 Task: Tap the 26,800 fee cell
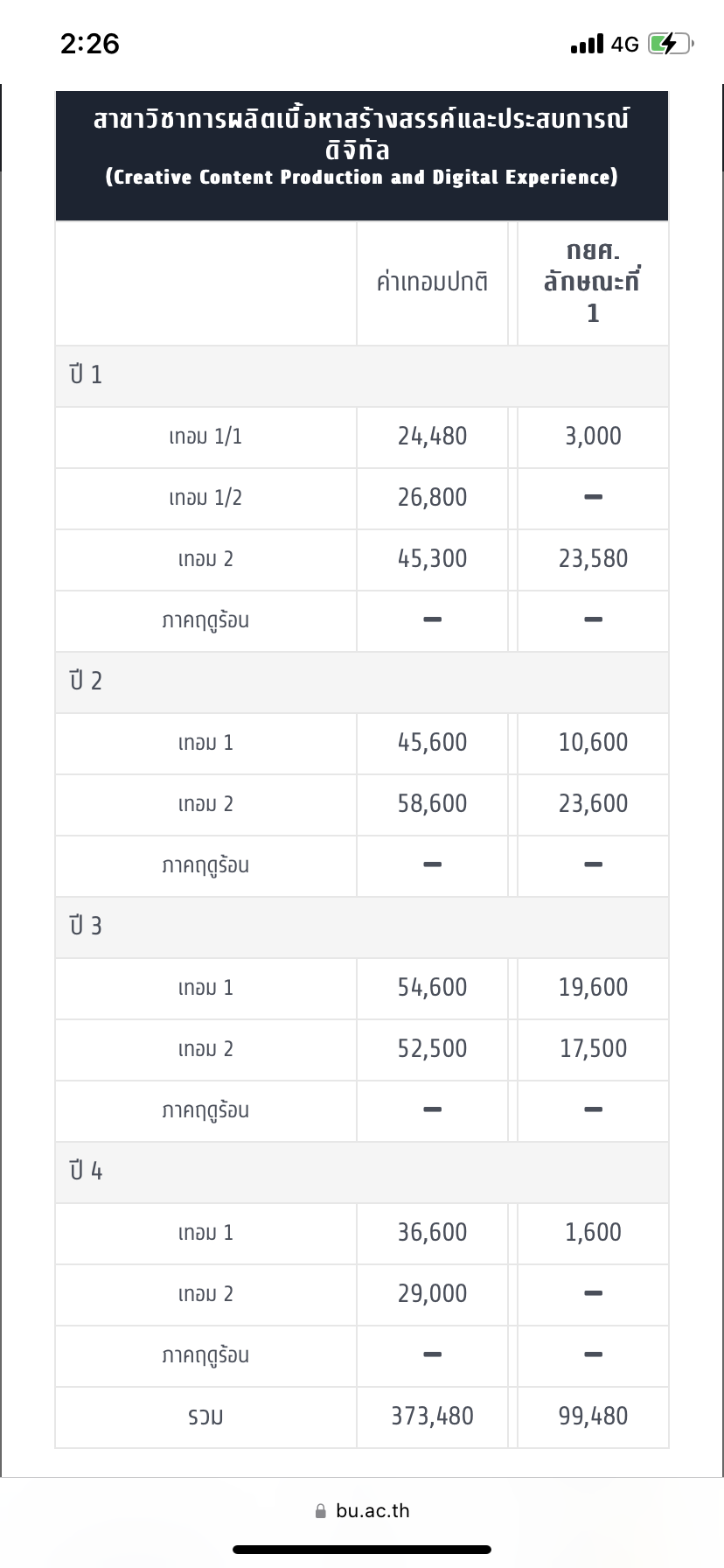(x=432, y=498)
